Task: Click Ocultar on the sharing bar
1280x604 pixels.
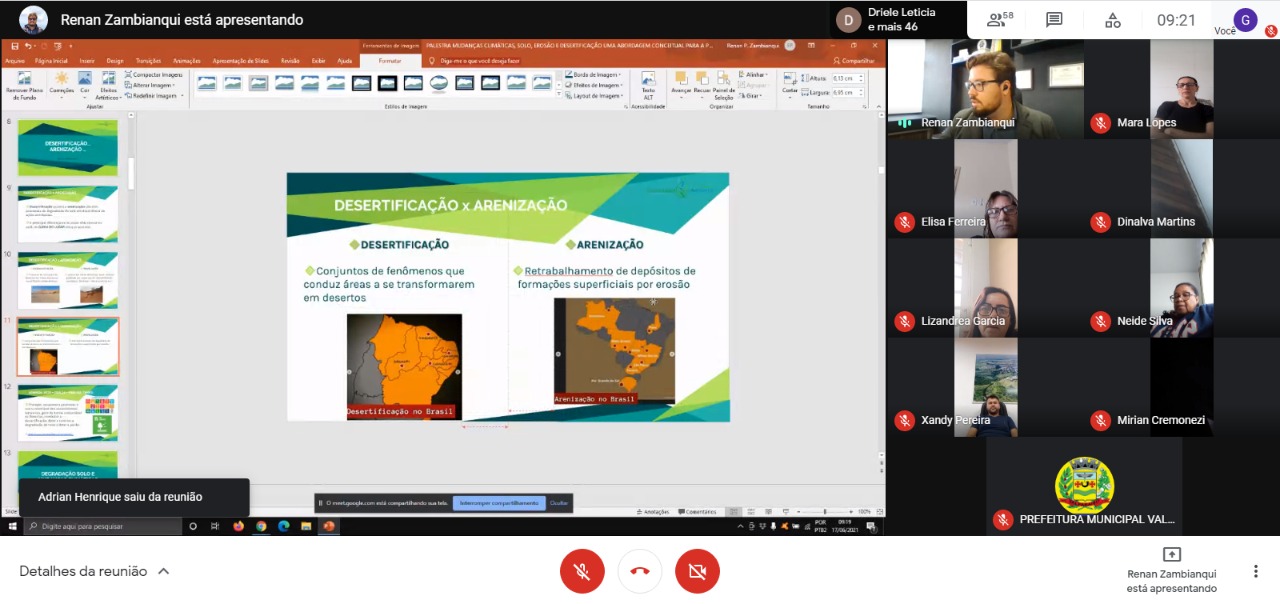Action: point(559,503)
